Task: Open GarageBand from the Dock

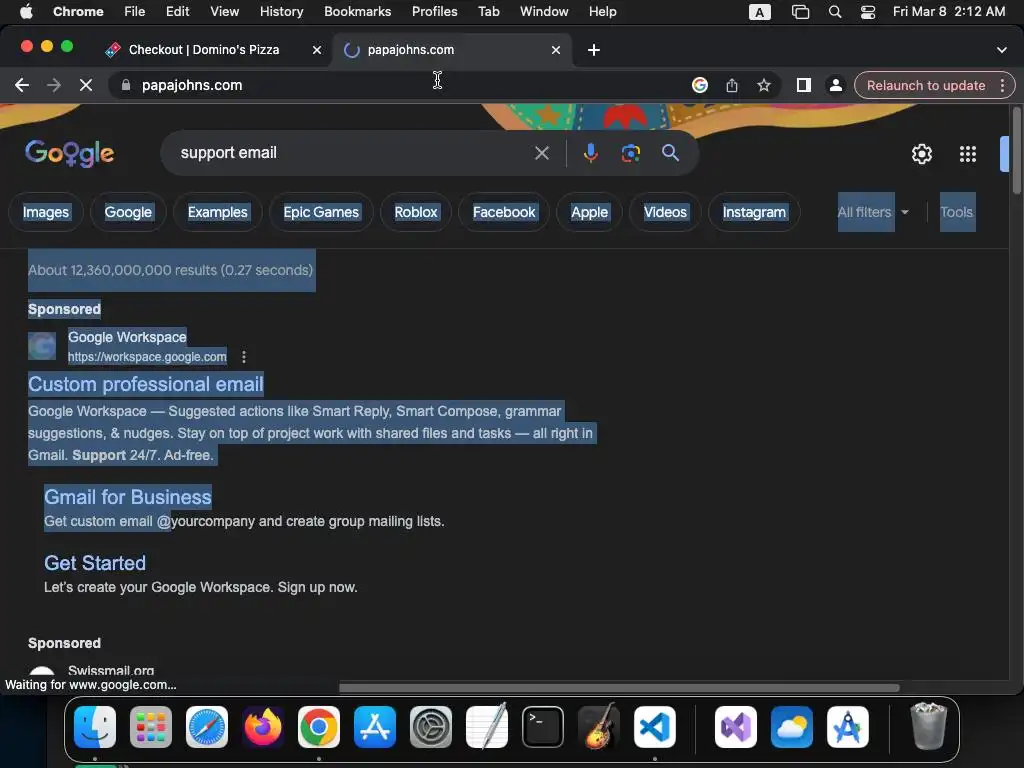Action: 599,727
